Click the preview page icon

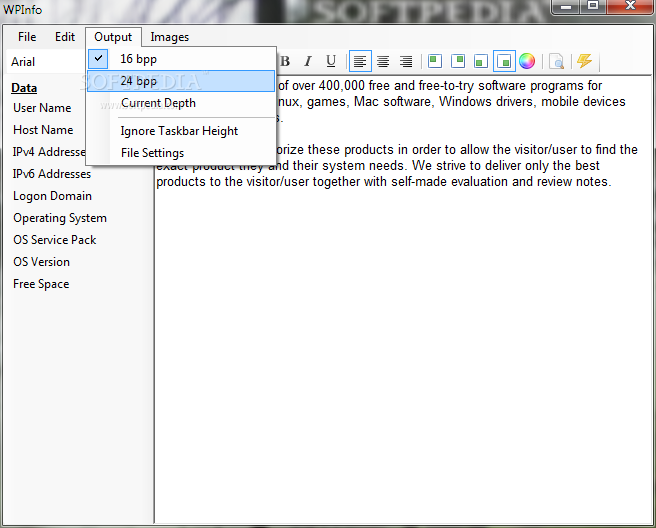click(556, 61)
